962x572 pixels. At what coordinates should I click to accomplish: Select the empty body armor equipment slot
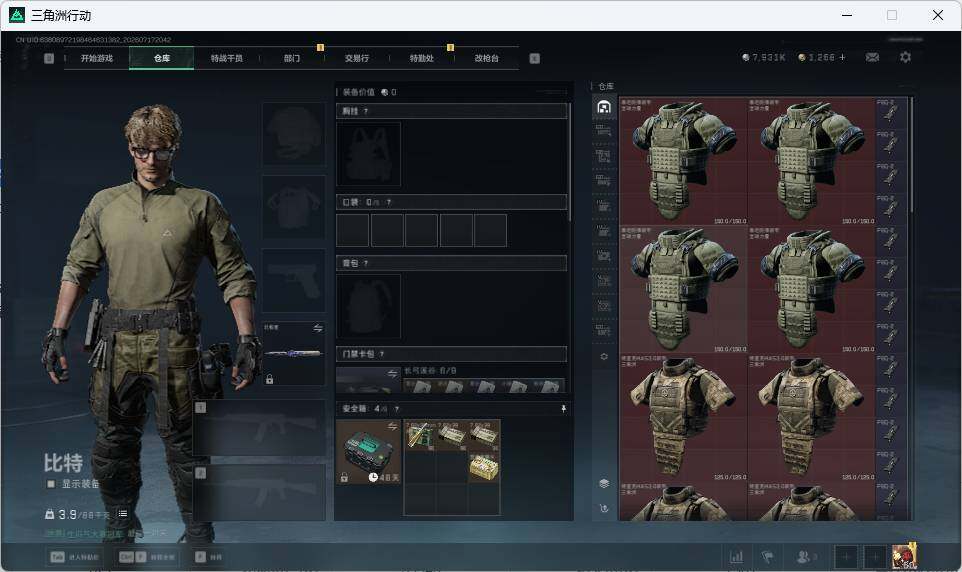[x=294, y=207]
